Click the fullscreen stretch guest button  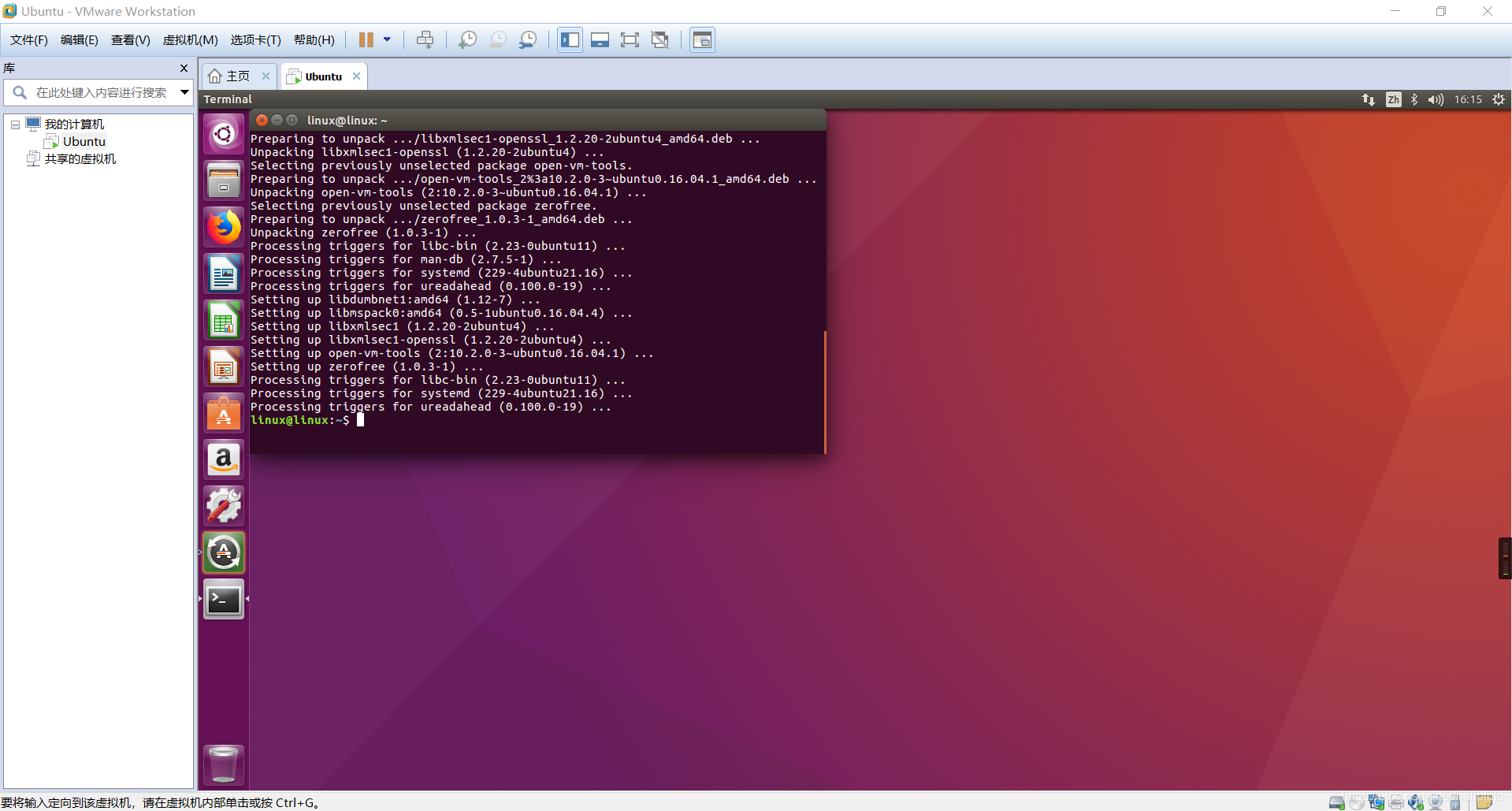click(630, 39)
